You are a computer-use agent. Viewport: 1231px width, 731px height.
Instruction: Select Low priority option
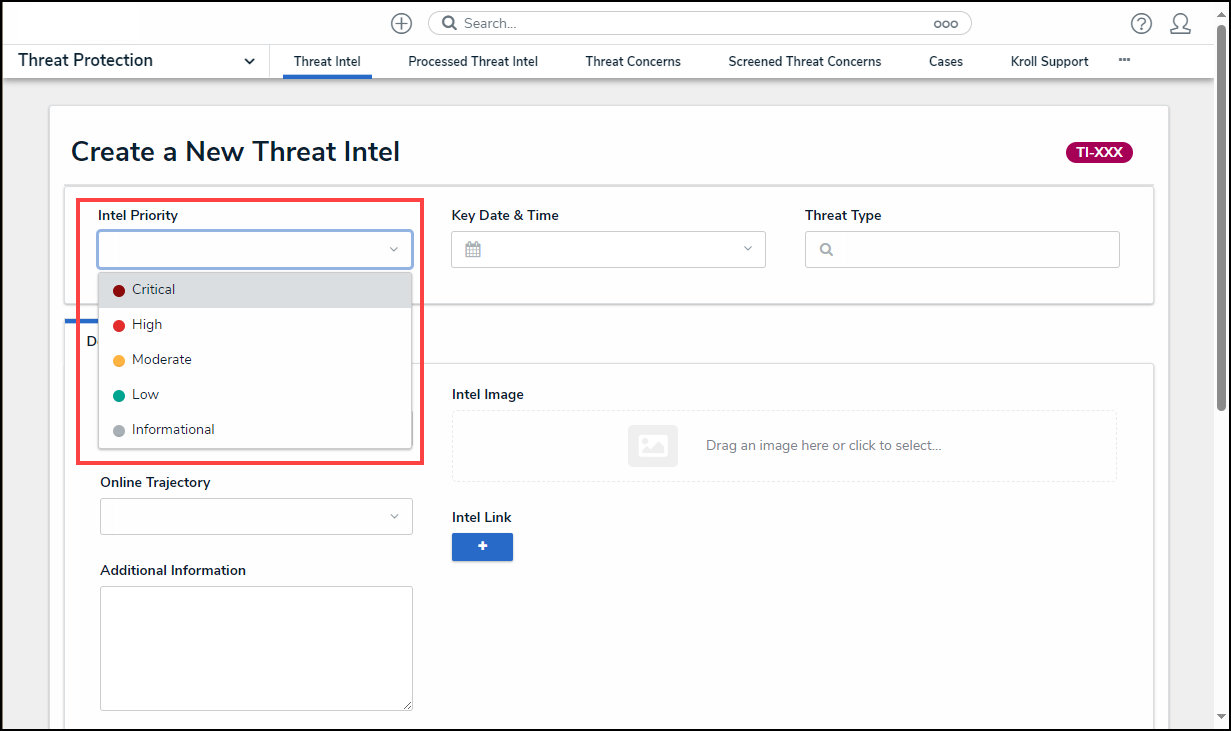[x=255, y=395]
